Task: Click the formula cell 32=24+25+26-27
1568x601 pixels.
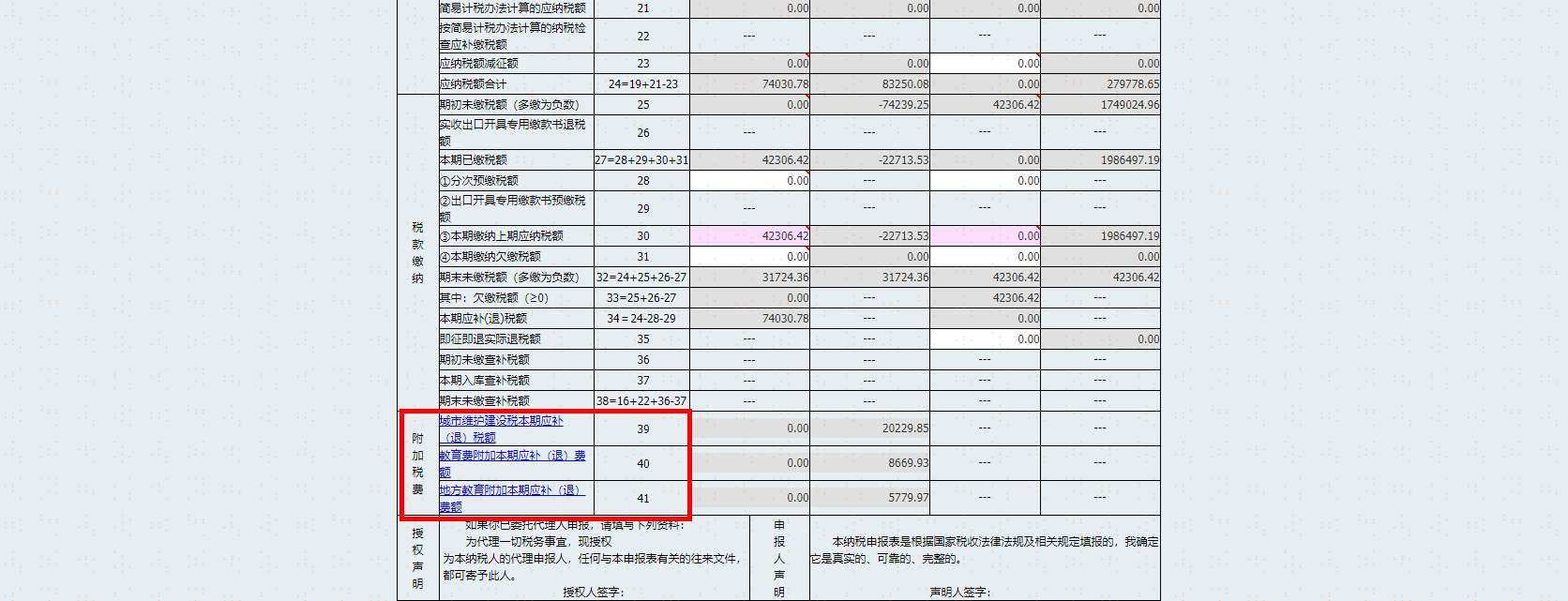Action: tap(641, 277)
